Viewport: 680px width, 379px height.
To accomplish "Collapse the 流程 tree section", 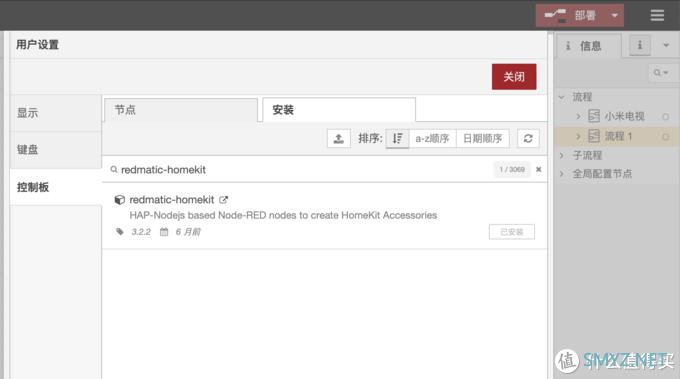I will (x=562, y=97).
